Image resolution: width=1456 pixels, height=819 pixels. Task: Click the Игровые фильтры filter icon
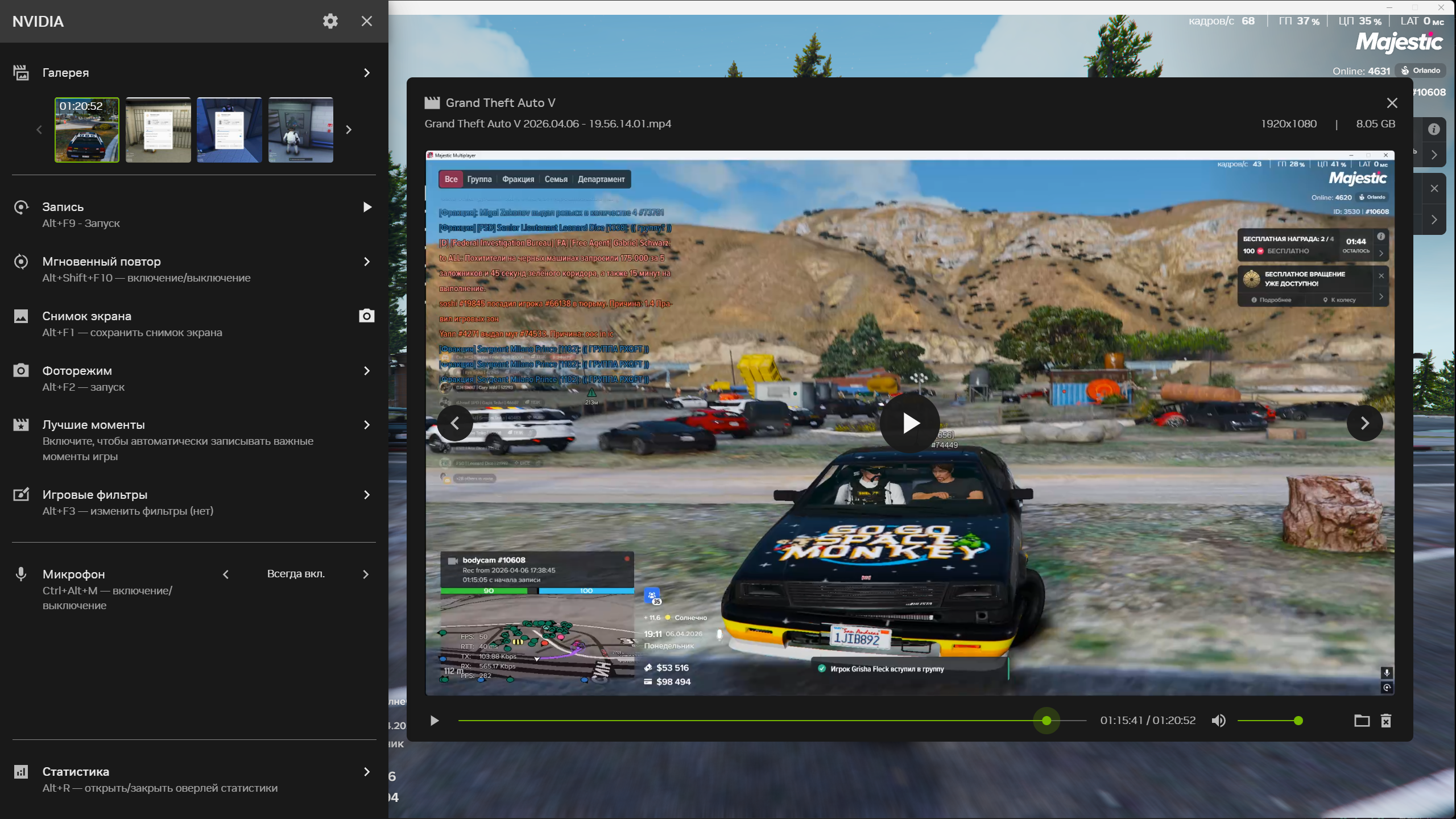point(21,495)
